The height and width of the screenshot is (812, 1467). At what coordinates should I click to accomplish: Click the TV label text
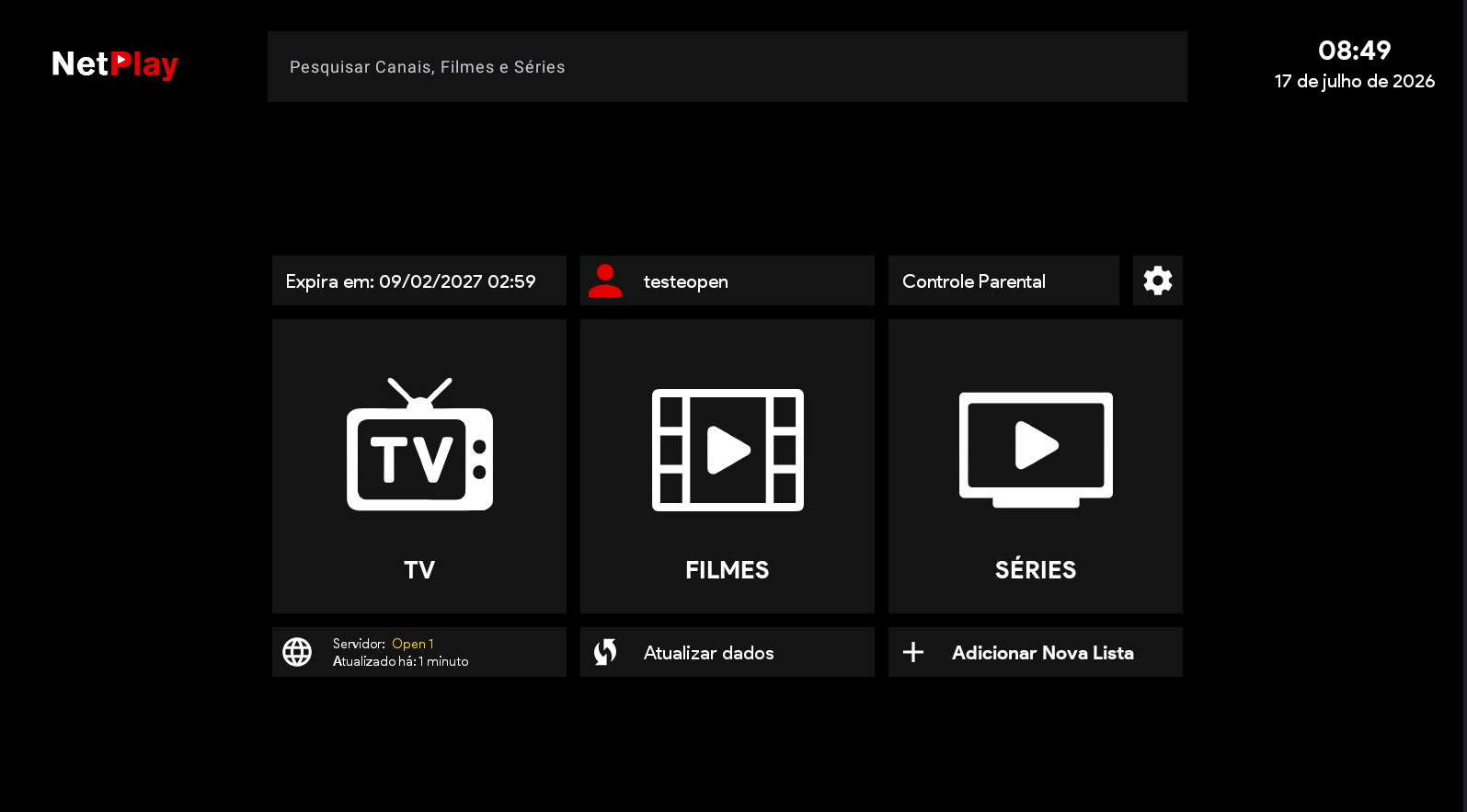pos(419,570)
